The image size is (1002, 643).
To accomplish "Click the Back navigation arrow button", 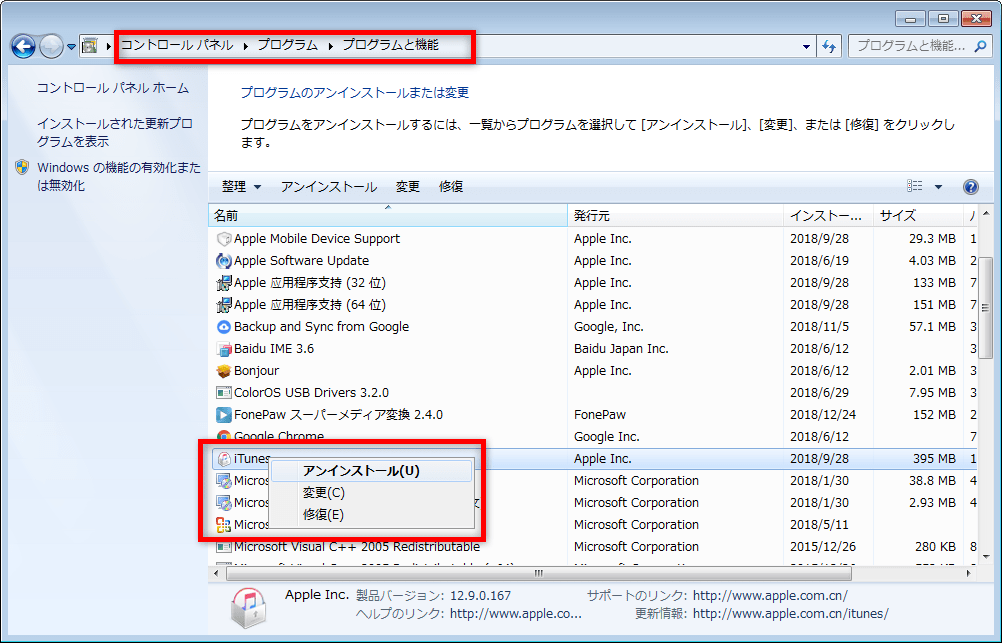I will click(x=24, y=46).
